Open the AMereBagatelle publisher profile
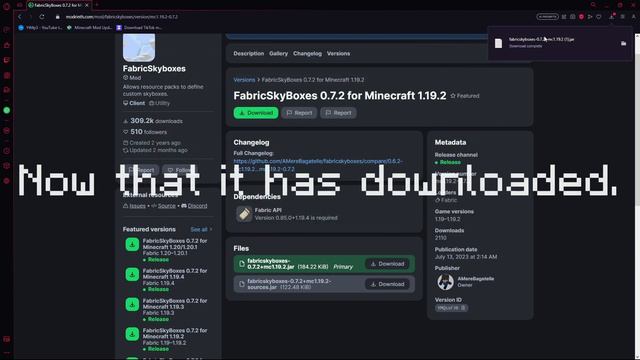The height and width of the screenshot is (360, 640). coord(476,279)
